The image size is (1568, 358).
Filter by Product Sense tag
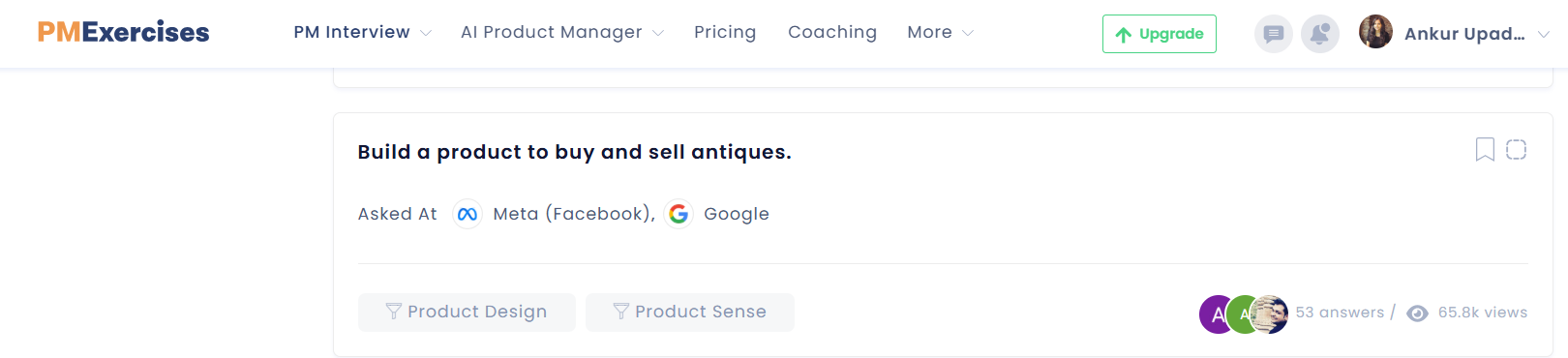pyautogui.click(x=690, y=312)
